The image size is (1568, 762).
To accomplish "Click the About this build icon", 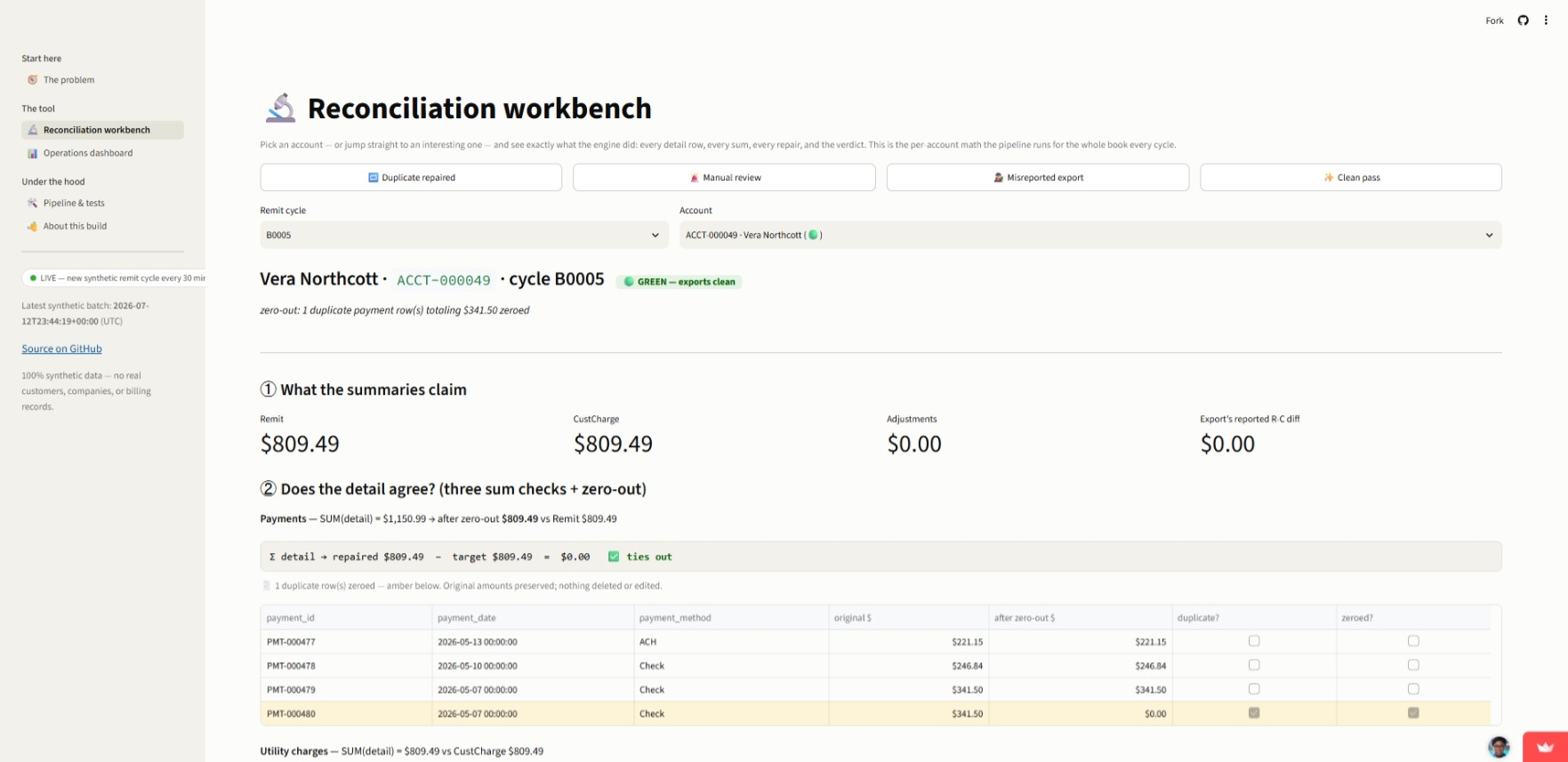I will click(33, 226).
